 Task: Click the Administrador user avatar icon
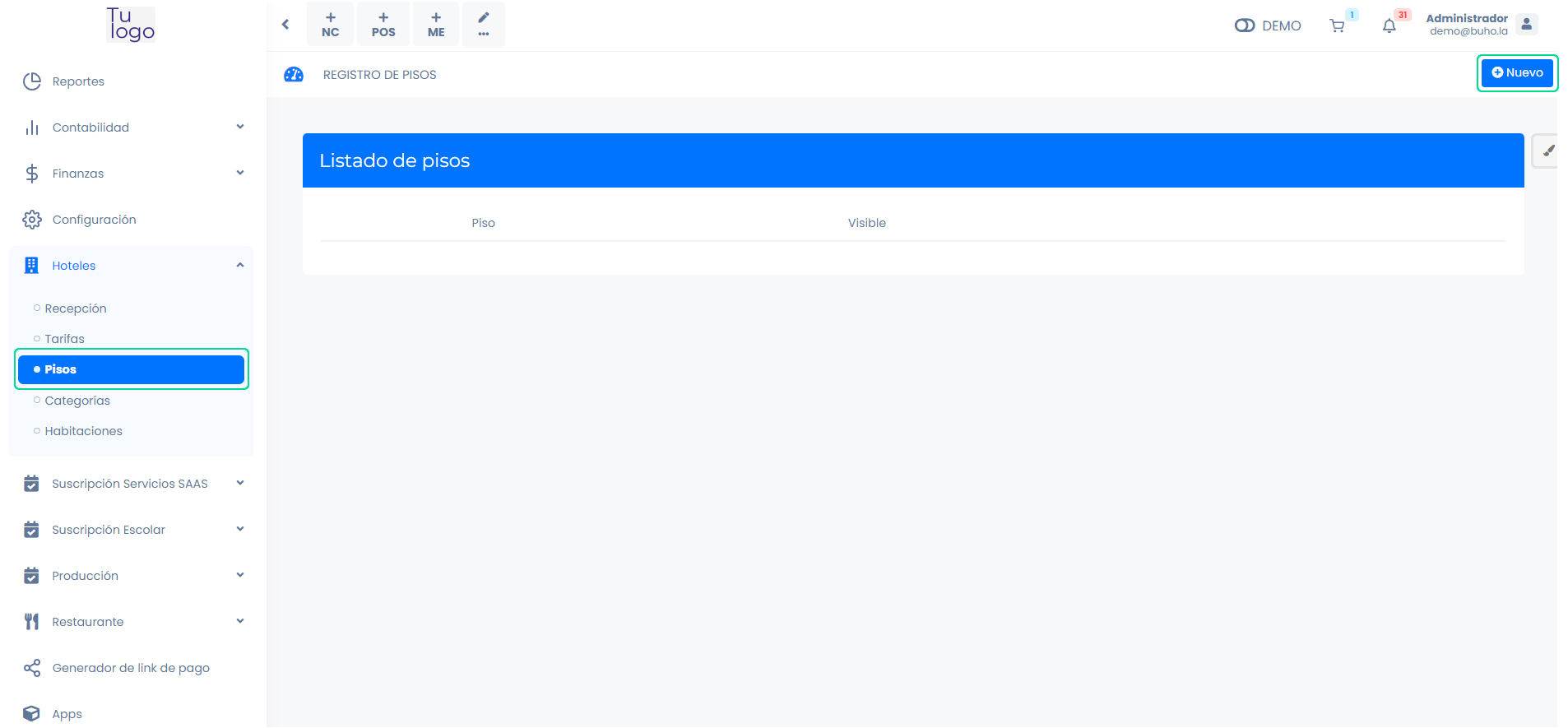1526,25
